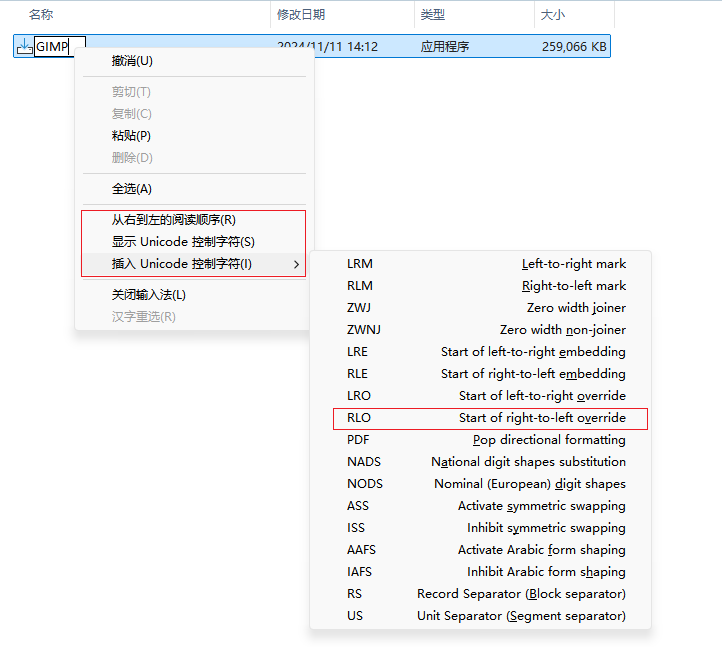722x647 pixels.
Task: Click the 类型 column header
Action: tap(433, 15)
